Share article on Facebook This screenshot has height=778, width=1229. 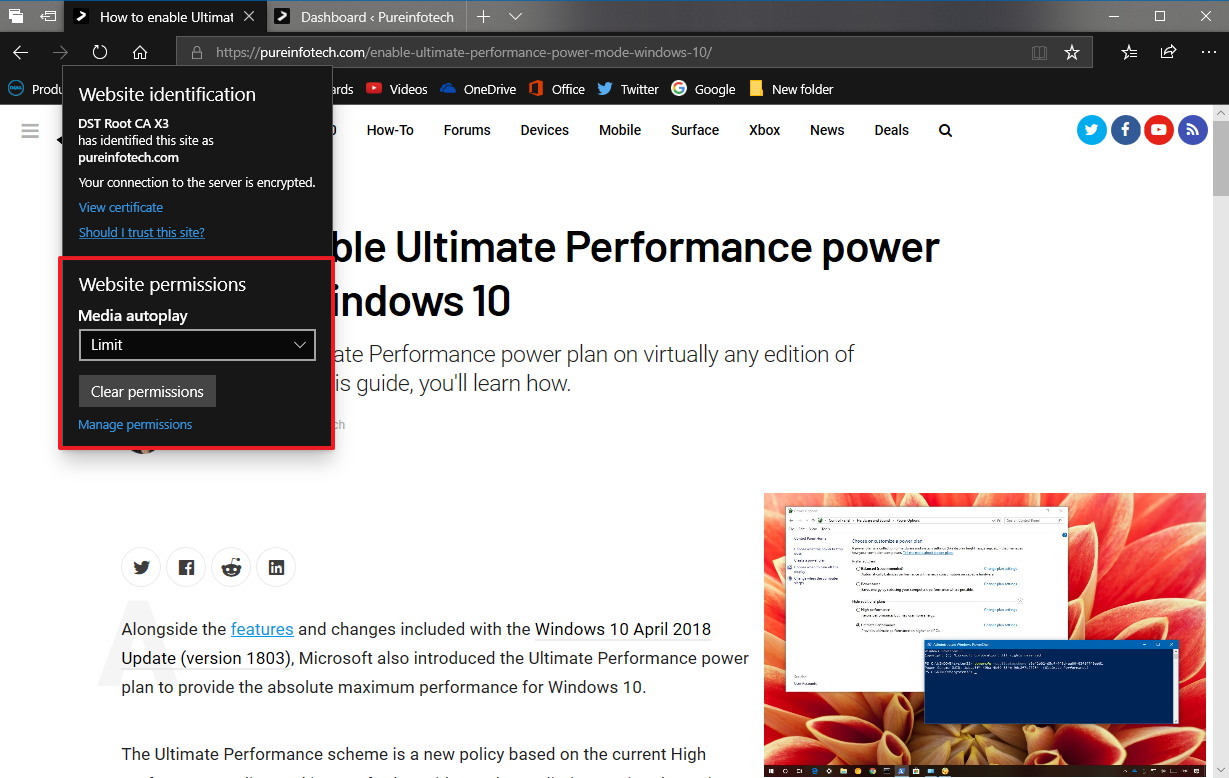(186, 568)
